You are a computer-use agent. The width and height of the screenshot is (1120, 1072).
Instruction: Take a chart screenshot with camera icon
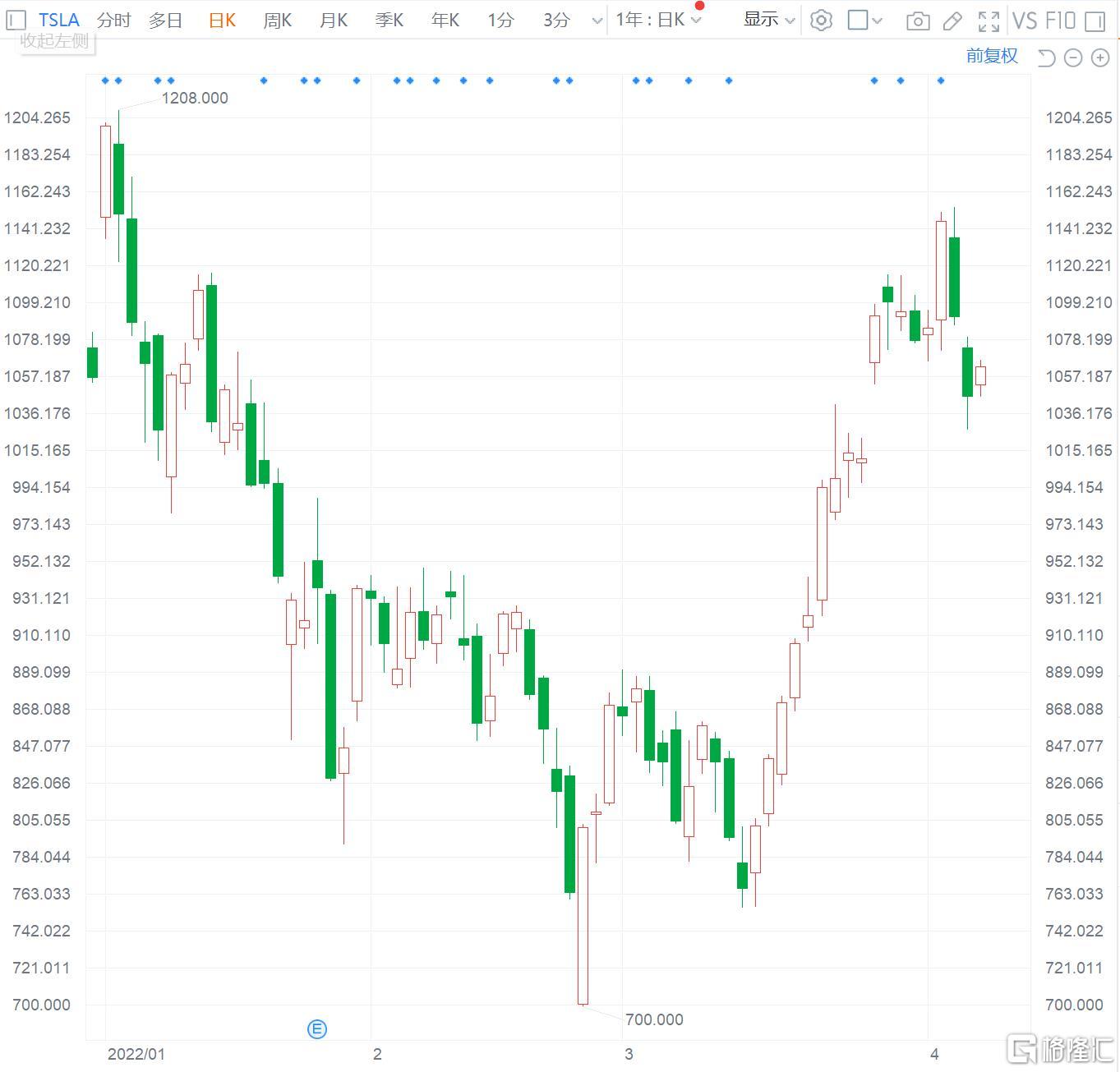(917, 21)
